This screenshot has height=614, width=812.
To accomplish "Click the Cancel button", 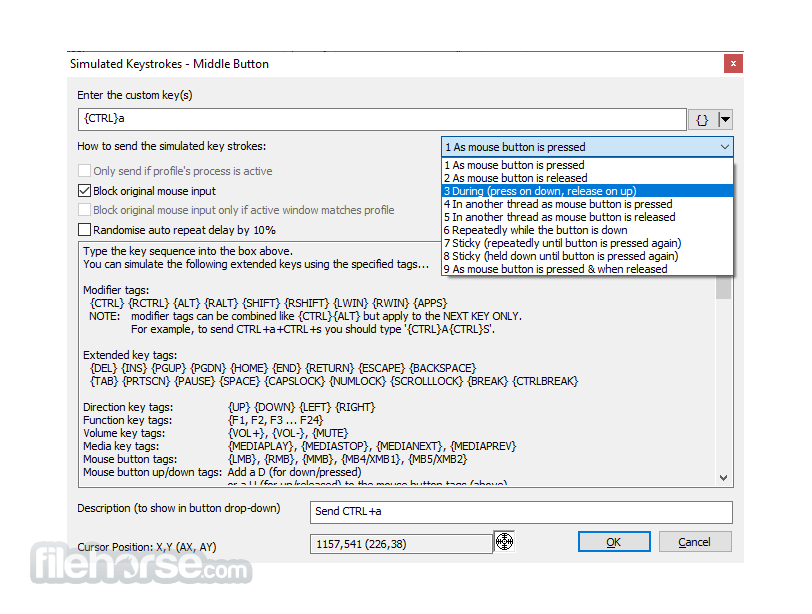I will click(694, 541).
